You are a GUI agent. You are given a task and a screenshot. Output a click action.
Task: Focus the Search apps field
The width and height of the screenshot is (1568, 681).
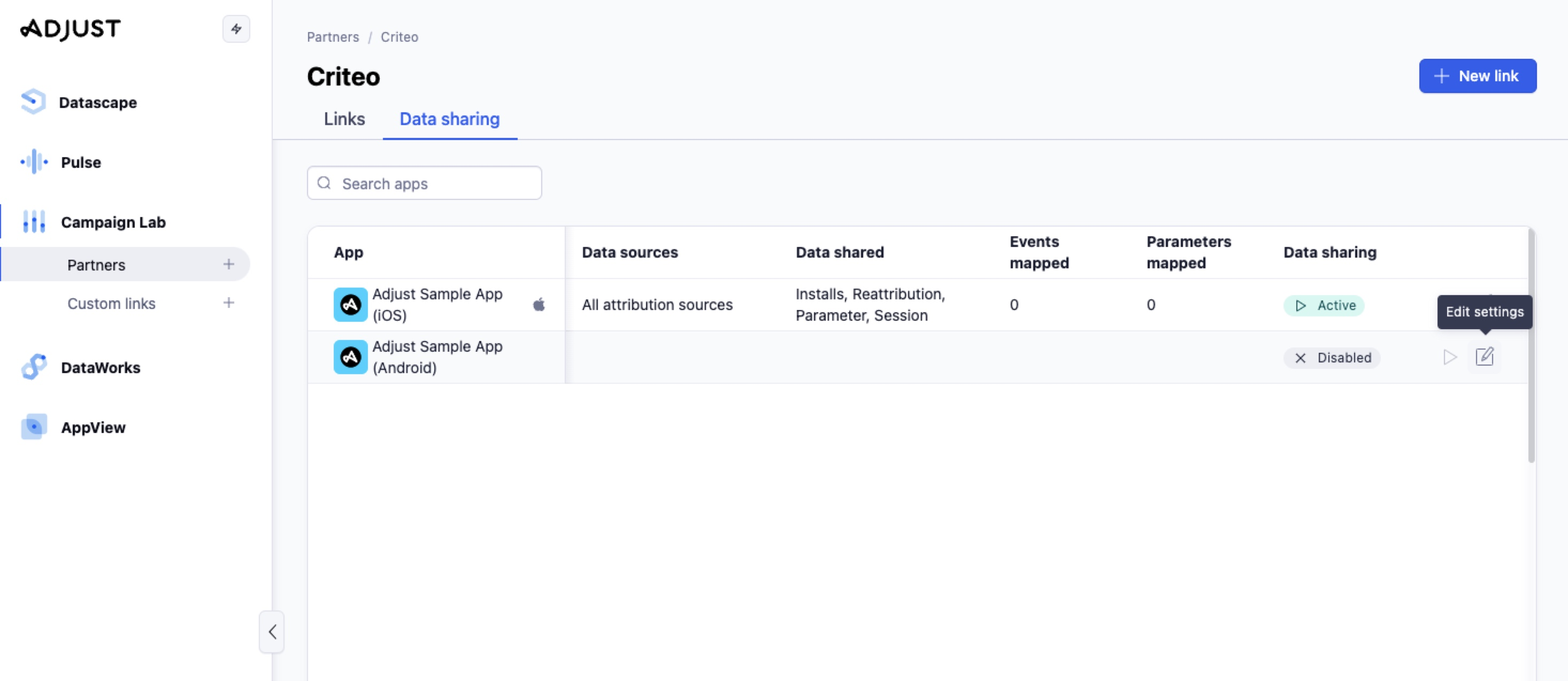424,183
